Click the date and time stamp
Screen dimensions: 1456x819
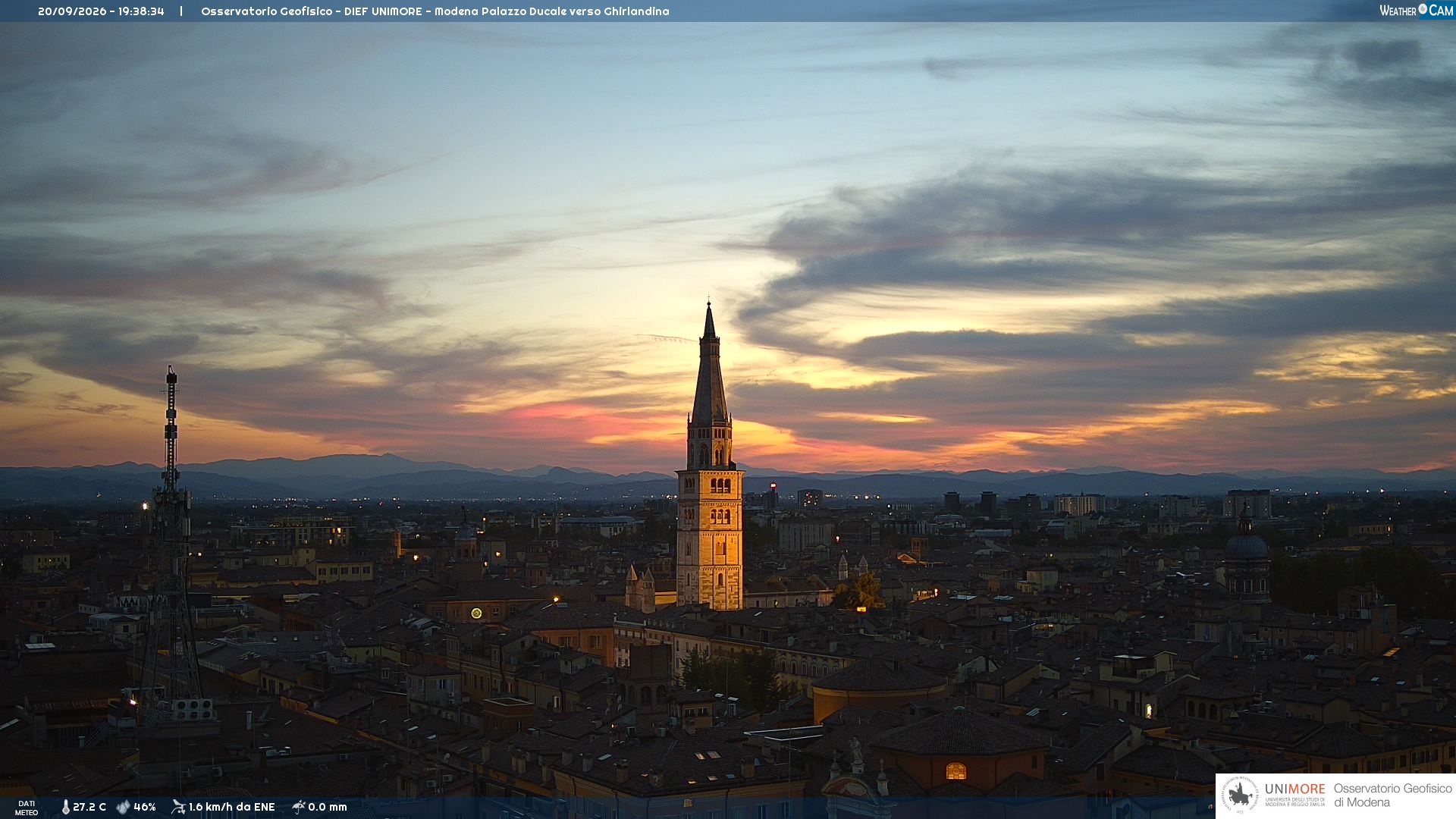point(101,11)
